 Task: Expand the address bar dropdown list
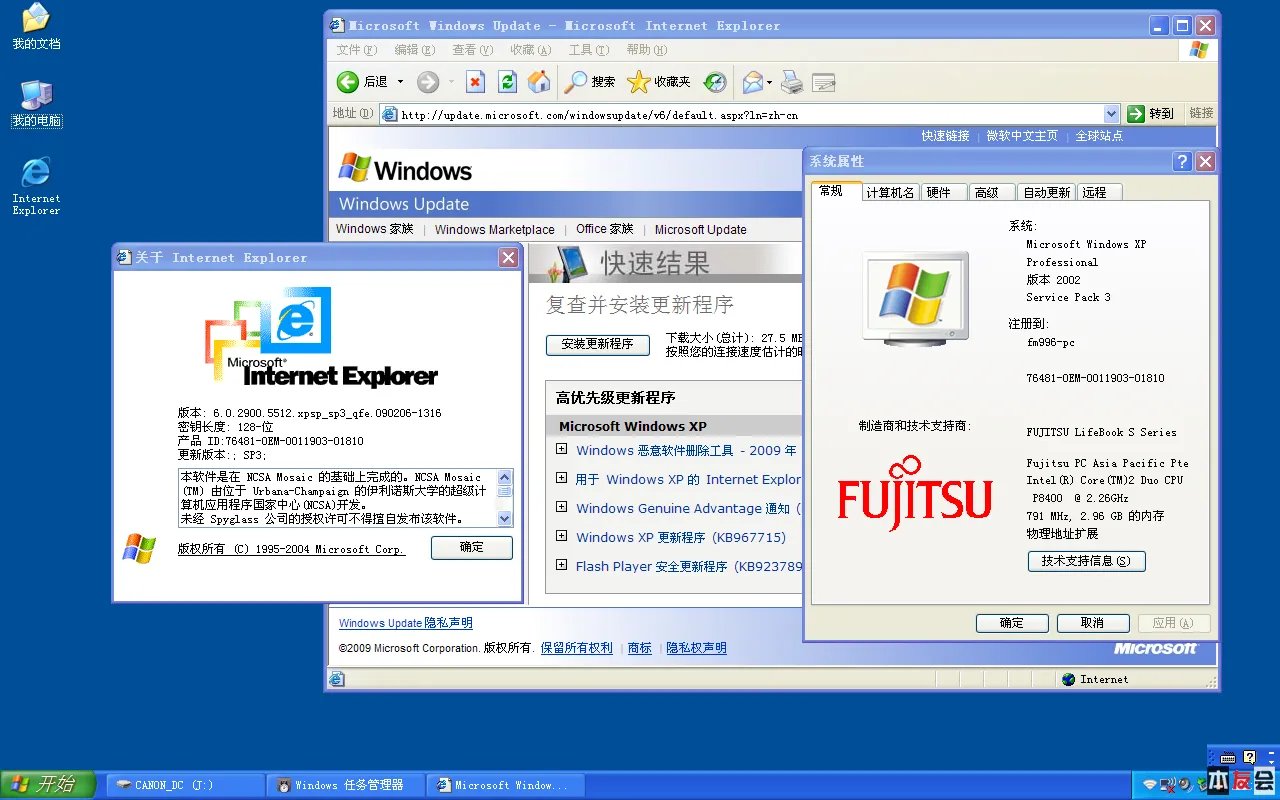coord(1110,113)
